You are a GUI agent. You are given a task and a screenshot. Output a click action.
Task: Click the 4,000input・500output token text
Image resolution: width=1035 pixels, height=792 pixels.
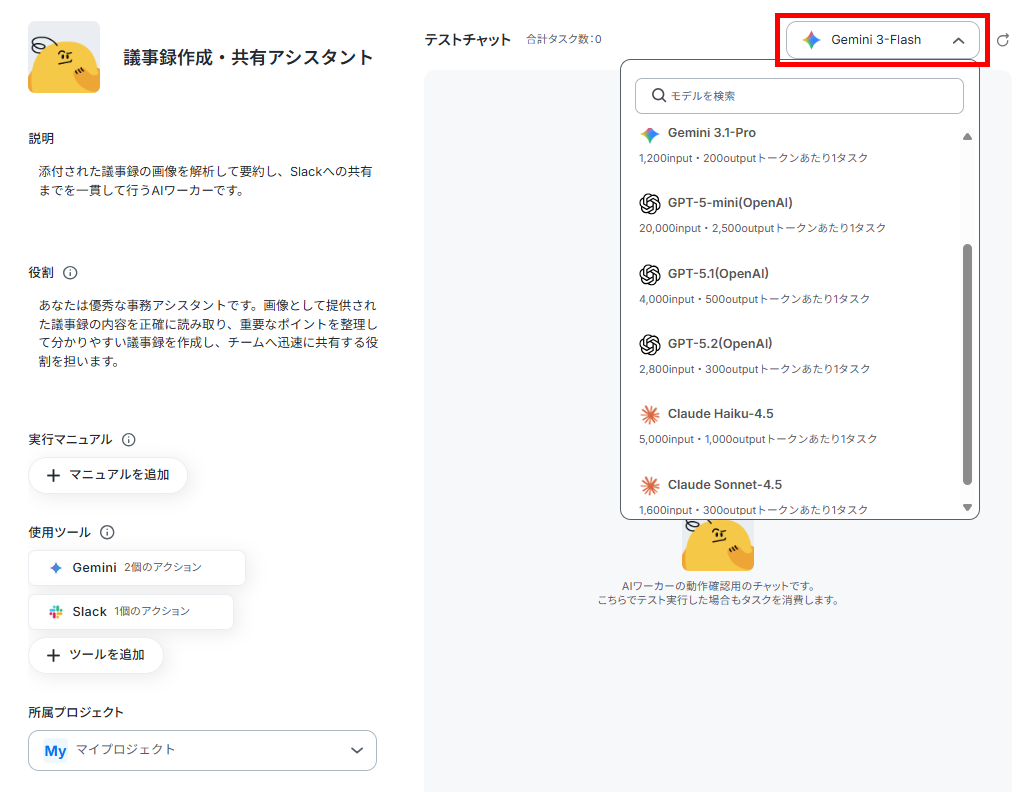[x=754, y=299]
